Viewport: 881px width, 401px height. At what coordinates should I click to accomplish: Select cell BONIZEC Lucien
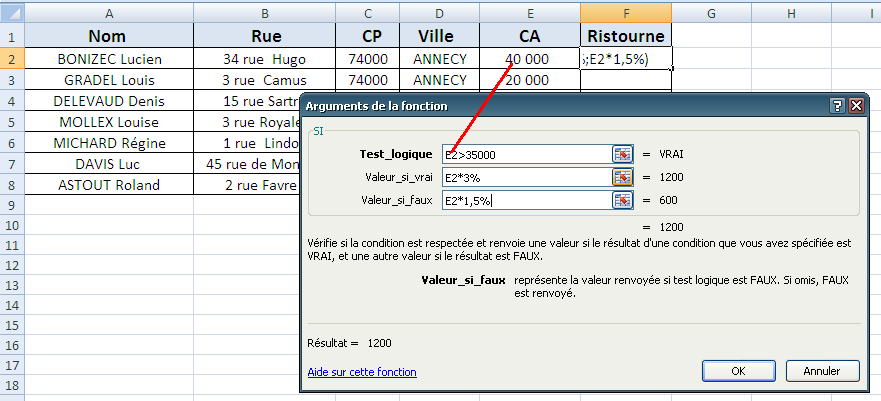[109, 59]
